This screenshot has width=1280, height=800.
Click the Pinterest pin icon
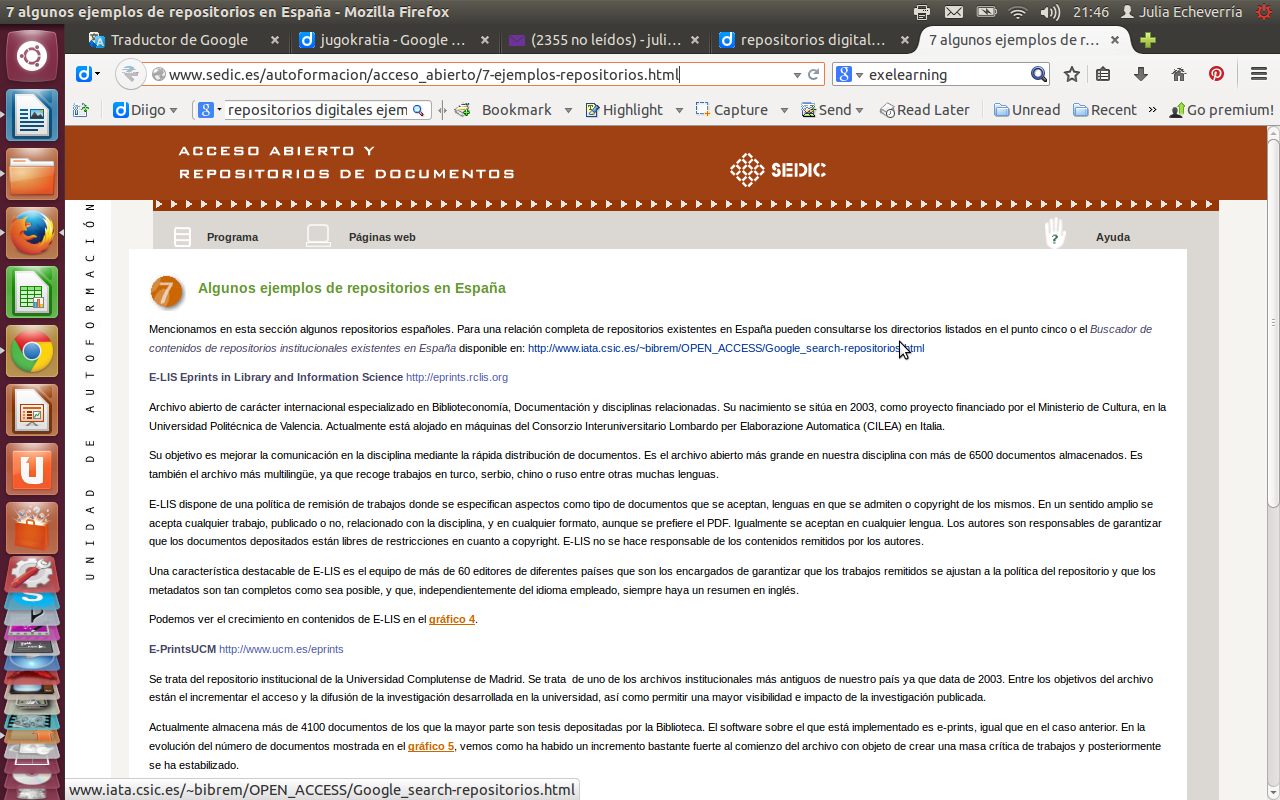(1216, 75)
